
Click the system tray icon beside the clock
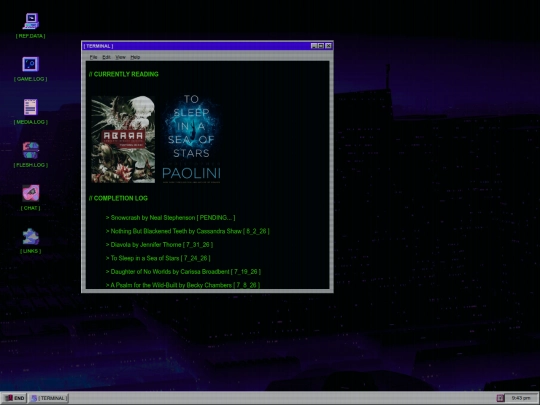[500, 398]
